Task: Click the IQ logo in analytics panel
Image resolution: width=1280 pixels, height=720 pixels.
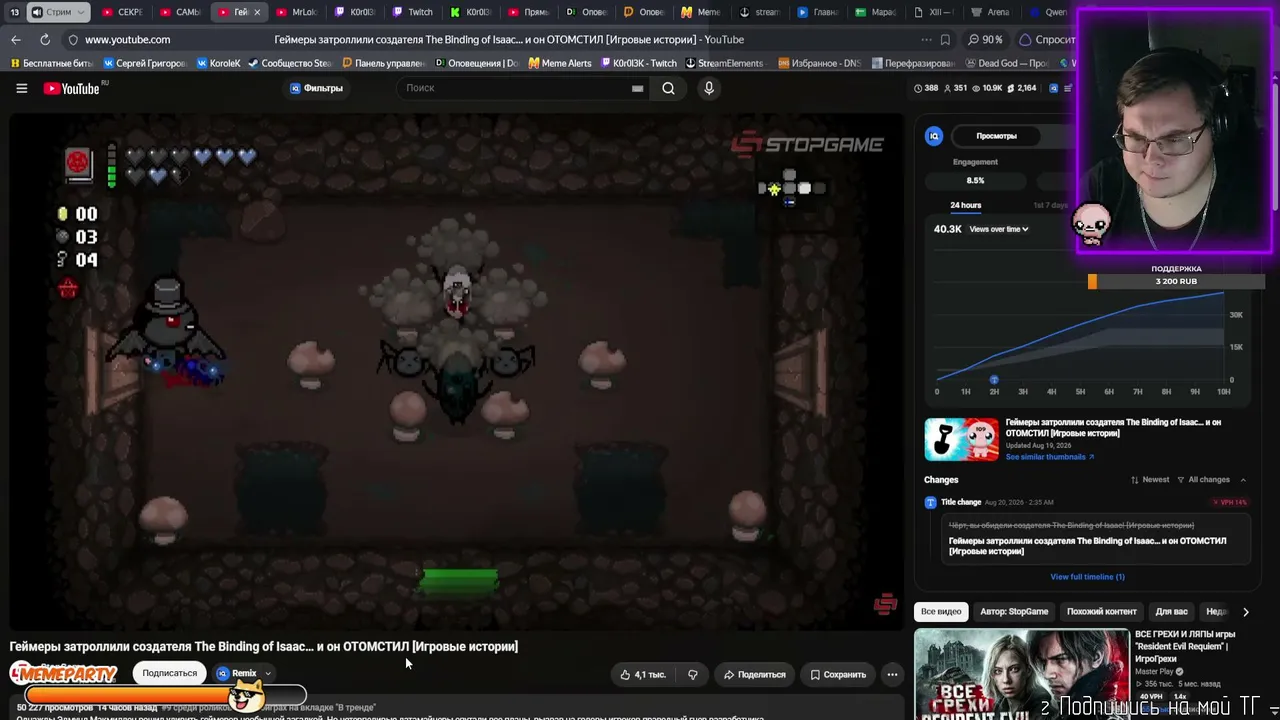Action: (x=934, y=136)
